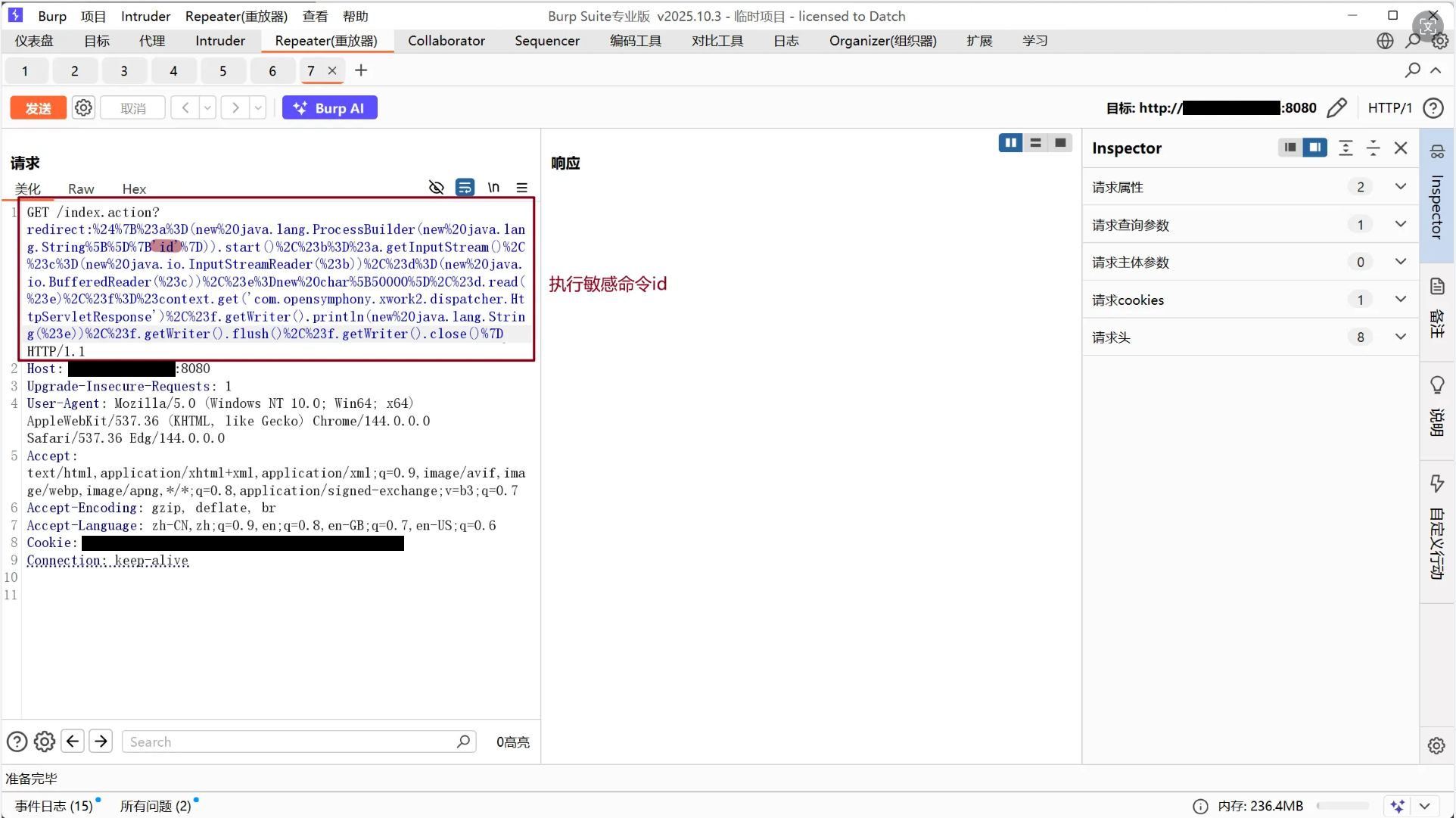Click memory usage bar in status bar
The width and height of the screenshot is (1456, 818).
coord(1343,807)
